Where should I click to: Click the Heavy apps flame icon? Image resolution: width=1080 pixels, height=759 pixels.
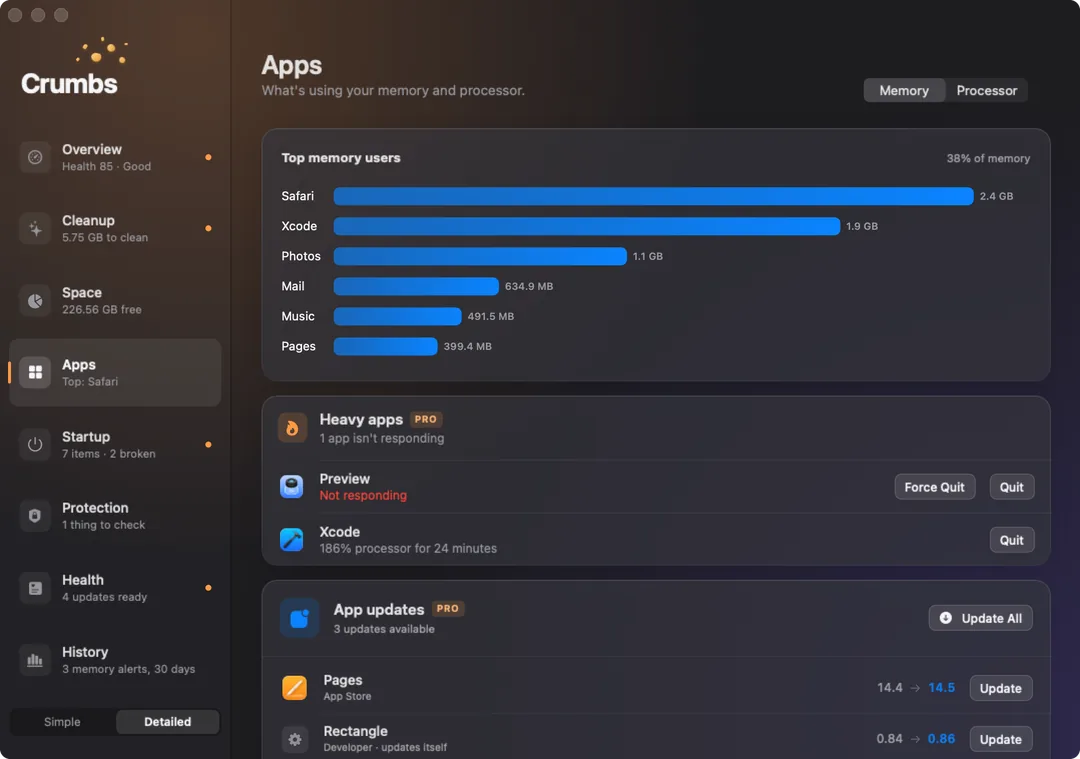[x=292, y=428]
